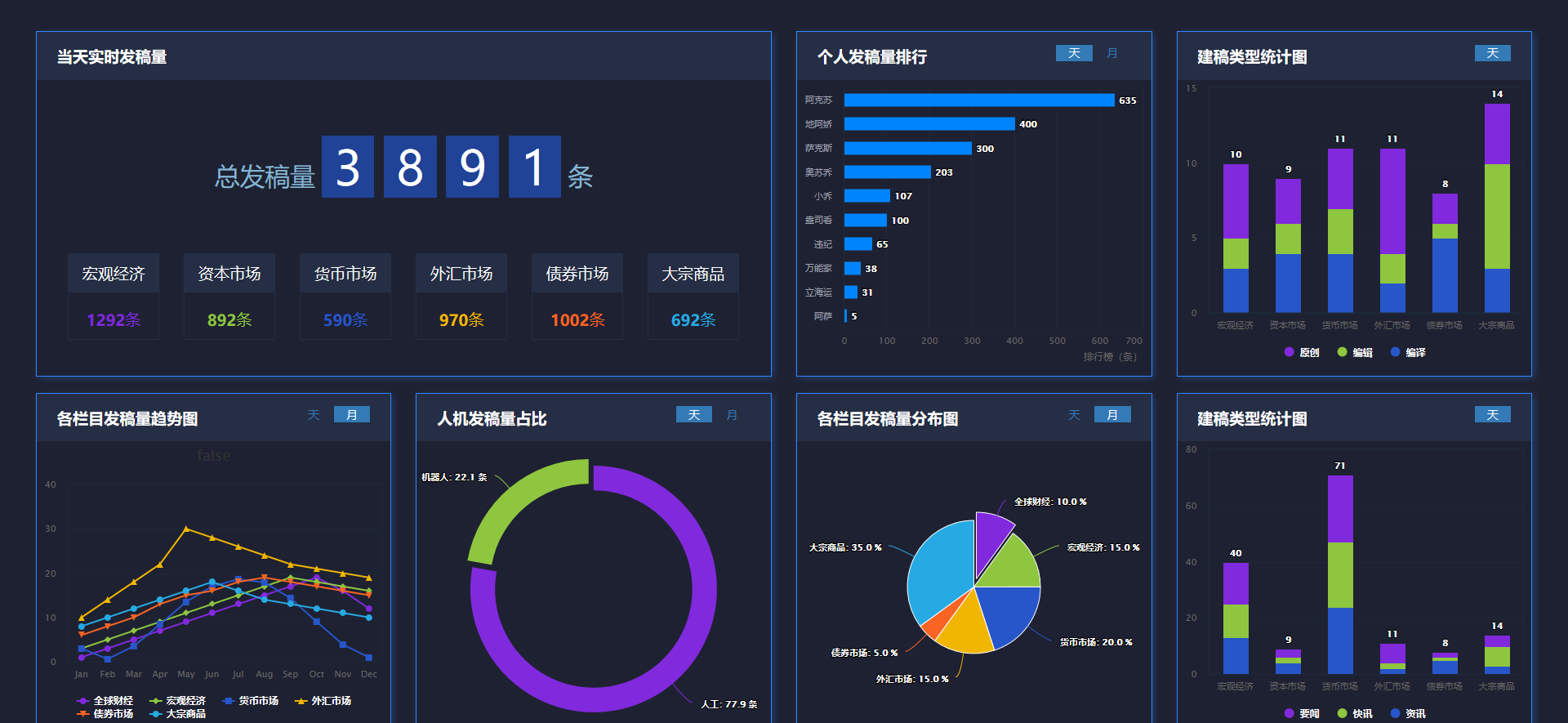
Task: Click 天 button in top 建稿类型统计图 panel
Action: point(1492,53)
